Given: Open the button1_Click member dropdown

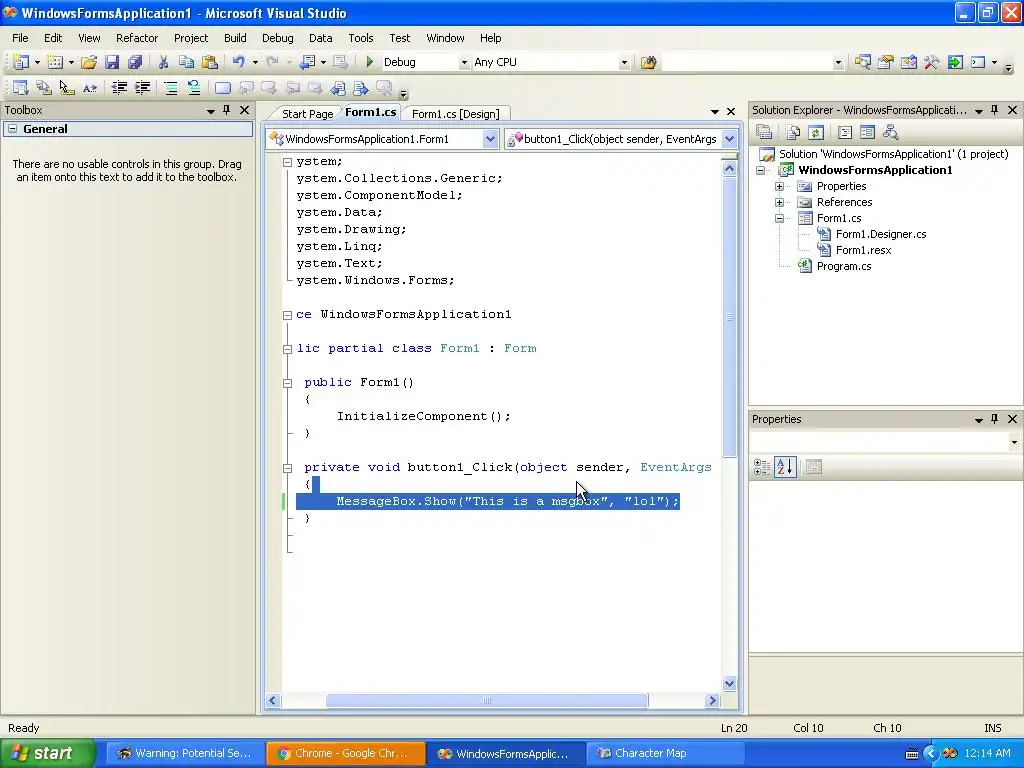Looking at the screenshot, I should click(729, 138).
